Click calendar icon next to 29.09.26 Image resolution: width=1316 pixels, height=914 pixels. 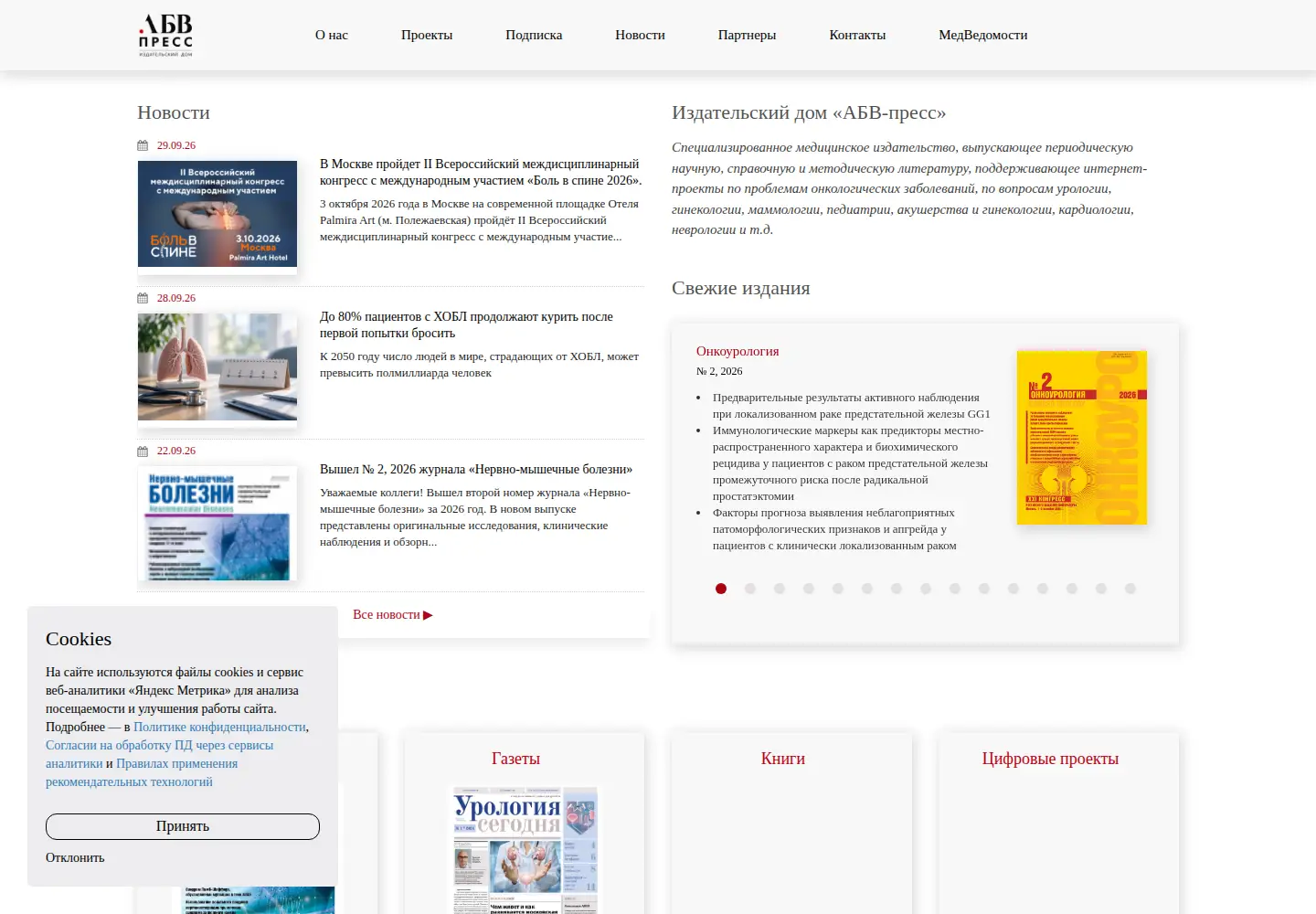coord(143,145)
